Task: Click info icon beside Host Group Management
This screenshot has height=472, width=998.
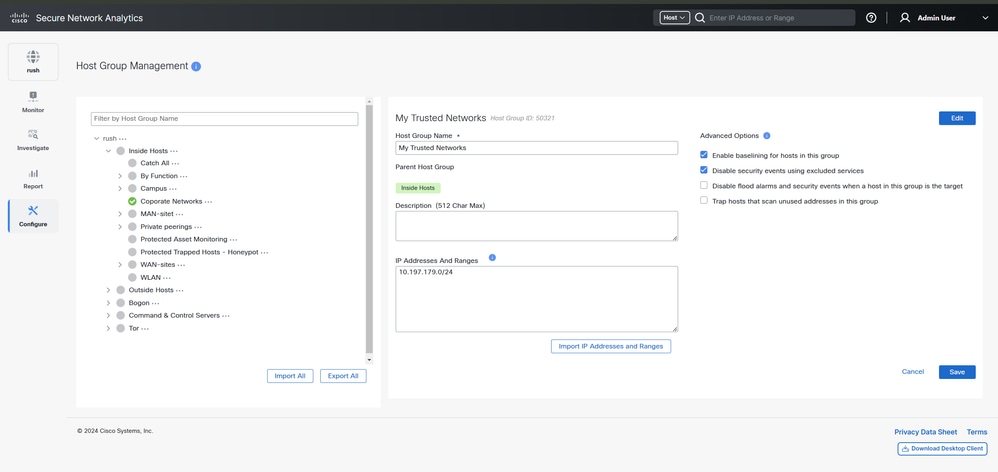Action: coord(196,66)
